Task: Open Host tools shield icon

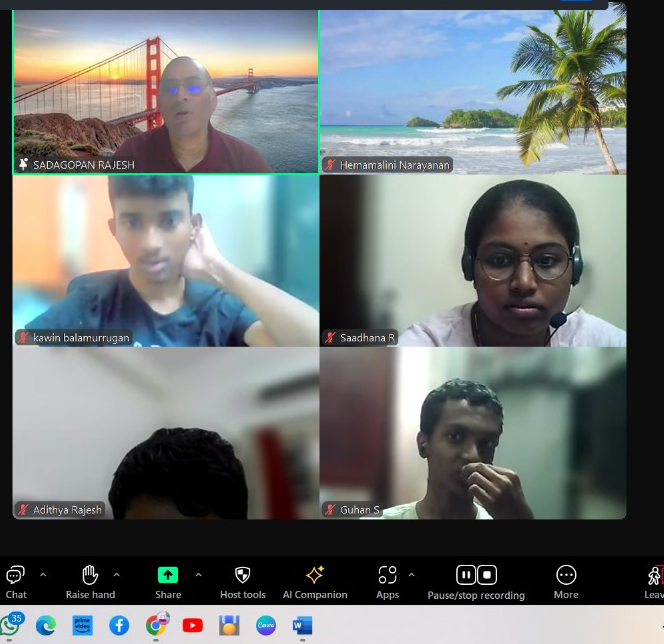Action: pyautogui.click(x=242, y=576)
